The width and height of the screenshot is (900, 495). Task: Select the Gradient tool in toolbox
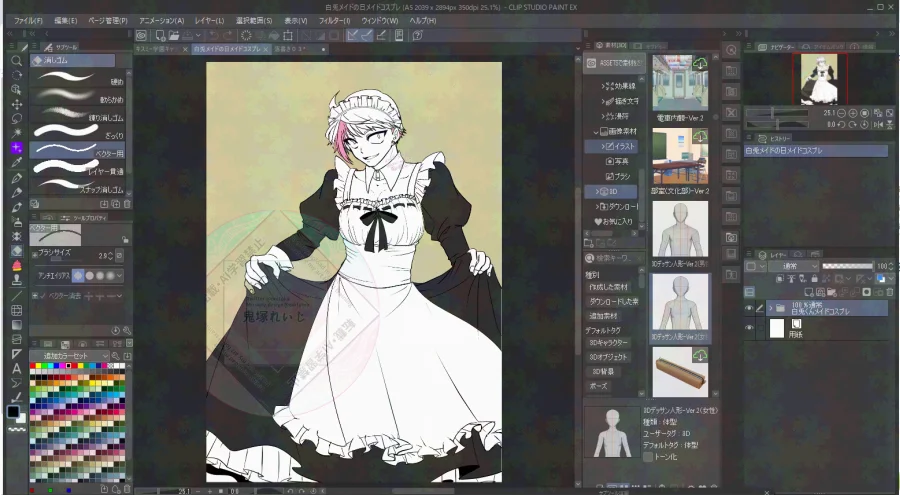pos(17,324)
